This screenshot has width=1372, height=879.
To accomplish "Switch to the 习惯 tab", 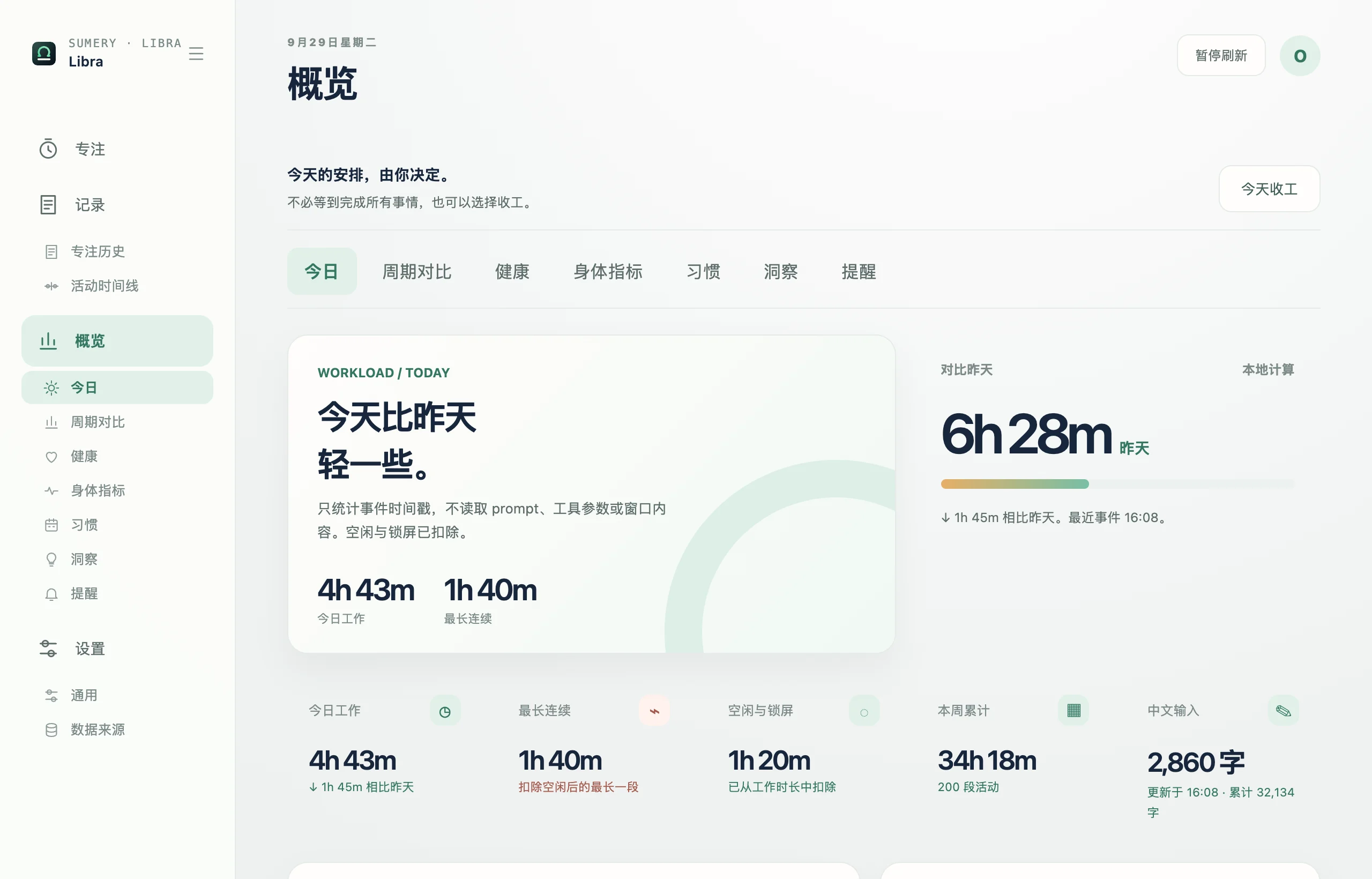I will pyautogui.click(x=703, y=271).
